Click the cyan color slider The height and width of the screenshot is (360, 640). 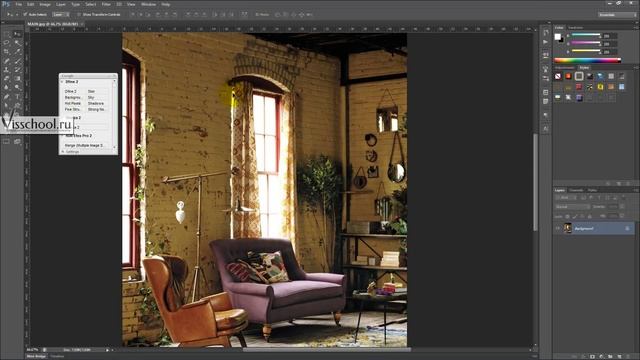586,36
